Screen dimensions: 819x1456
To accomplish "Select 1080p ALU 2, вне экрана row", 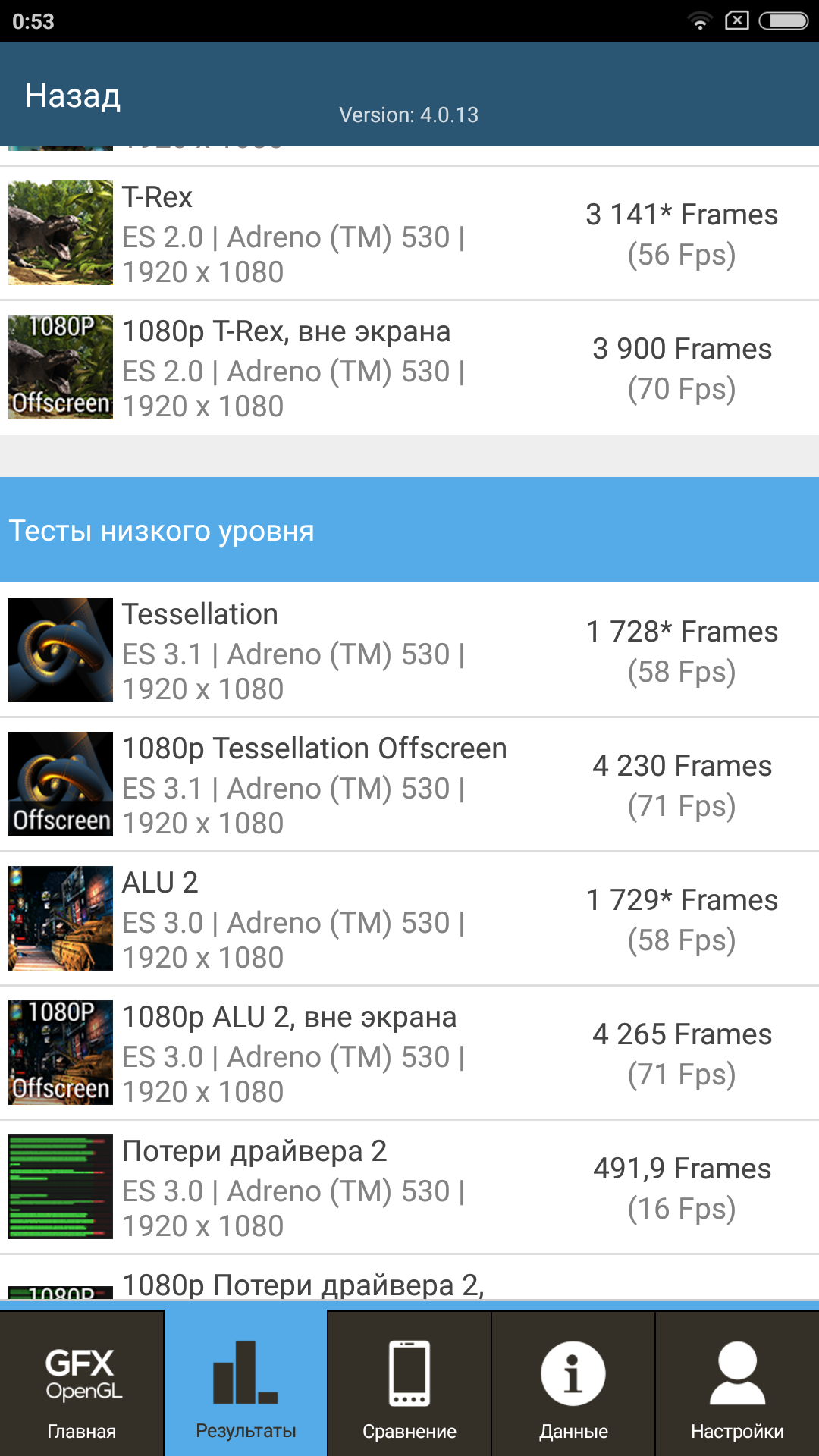I will (409, 1053).
